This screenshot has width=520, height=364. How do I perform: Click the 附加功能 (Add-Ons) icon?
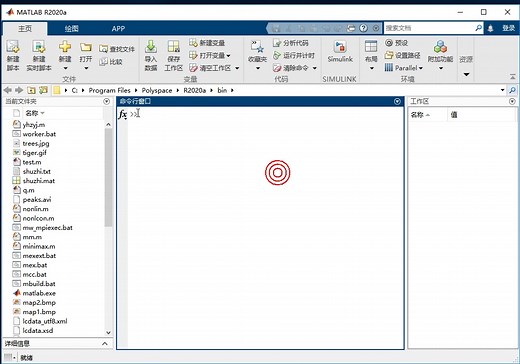coord(440,47)
